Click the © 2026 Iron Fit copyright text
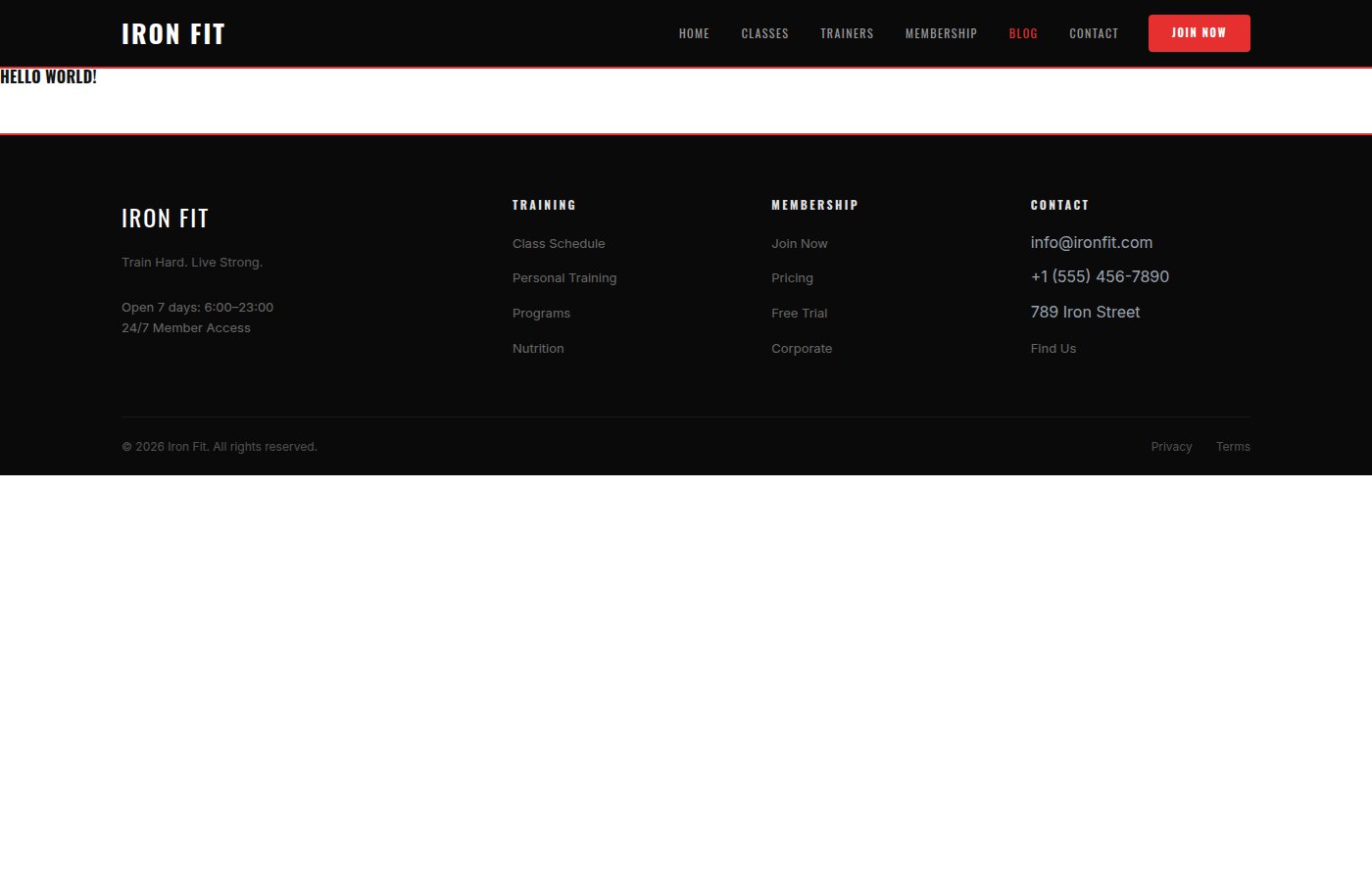This screenshot has height=882, width=1372. pyautogui.click(x=220, y=447)
